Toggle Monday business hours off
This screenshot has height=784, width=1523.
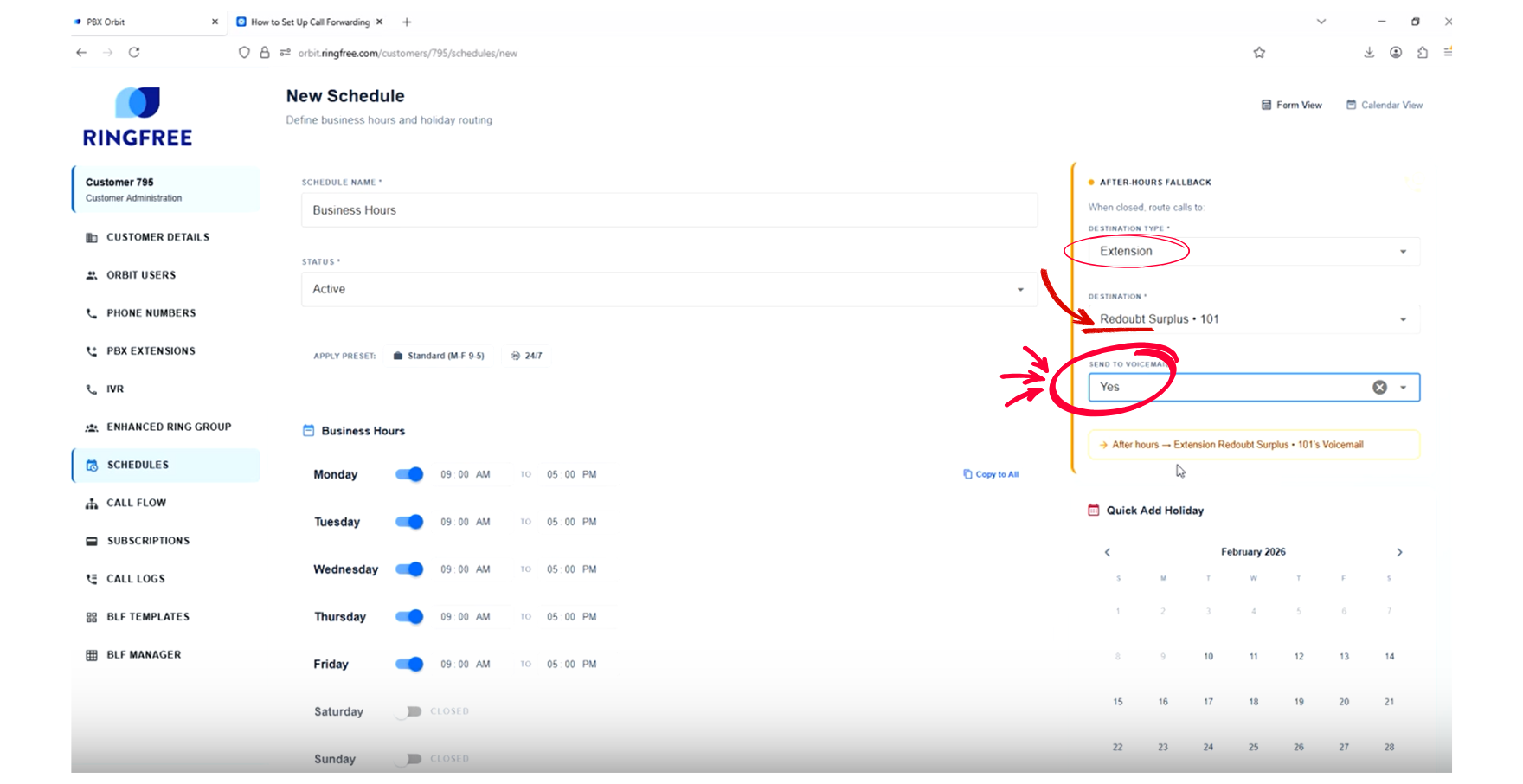click(409, 474)
